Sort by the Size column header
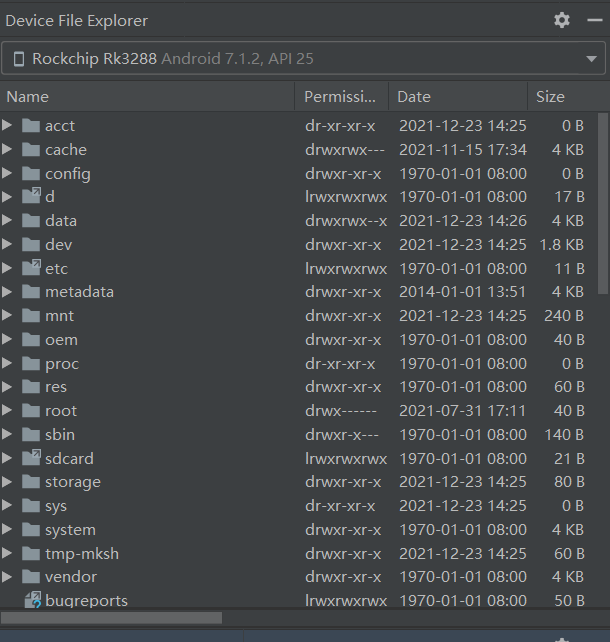Viewport: 610px width, 642px height. click(568, 97)
